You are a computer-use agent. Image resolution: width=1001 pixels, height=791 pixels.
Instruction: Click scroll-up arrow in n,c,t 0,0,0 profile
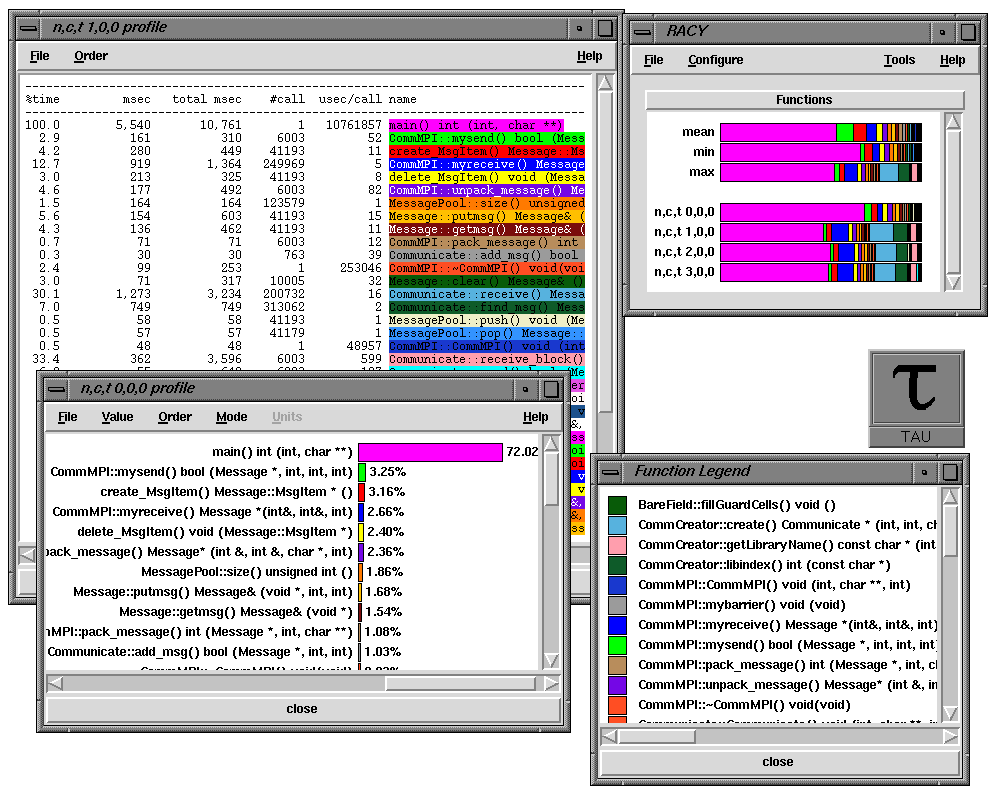click(551, 443)
